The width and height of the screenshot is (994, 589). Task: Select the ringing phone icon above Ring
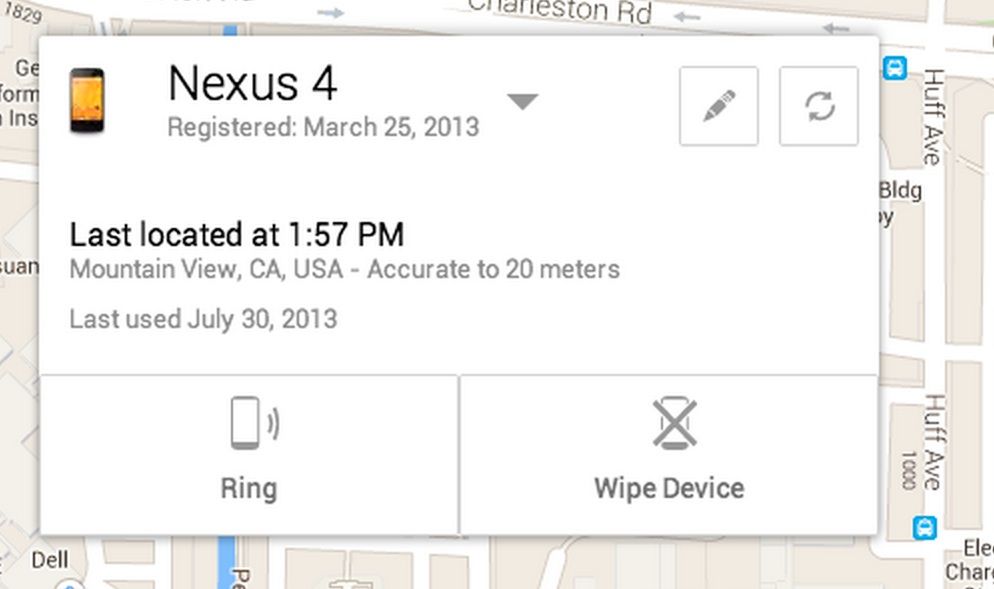point(249,423)
